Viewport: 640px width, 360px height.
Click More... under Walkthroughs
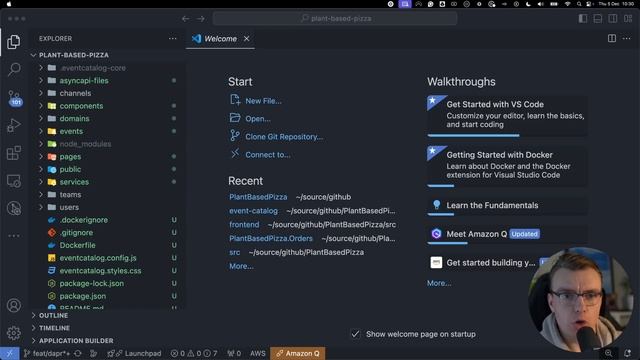tap(439, 283)
